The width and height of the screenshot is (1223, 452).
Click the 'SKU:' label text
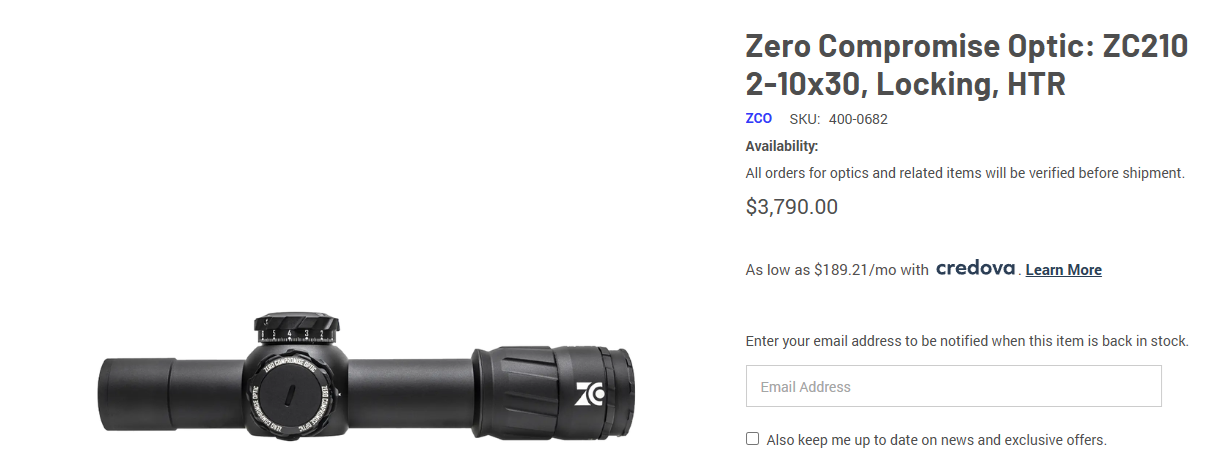(805, 119)
